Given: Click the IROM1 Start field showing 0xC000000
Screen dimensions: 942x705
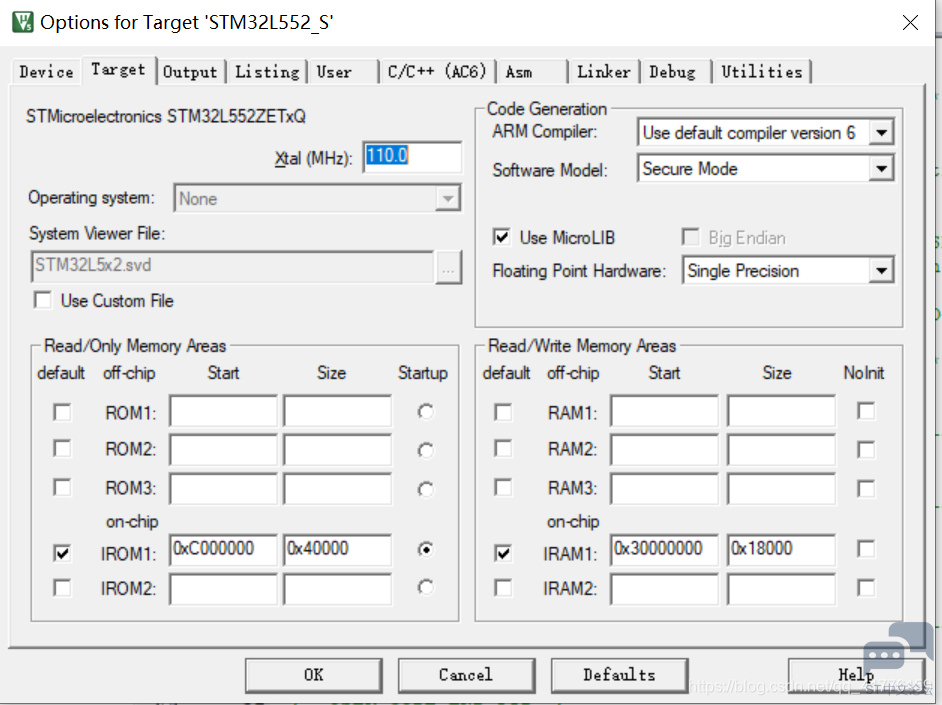Looking at the screenshot, I should [223, 549].
